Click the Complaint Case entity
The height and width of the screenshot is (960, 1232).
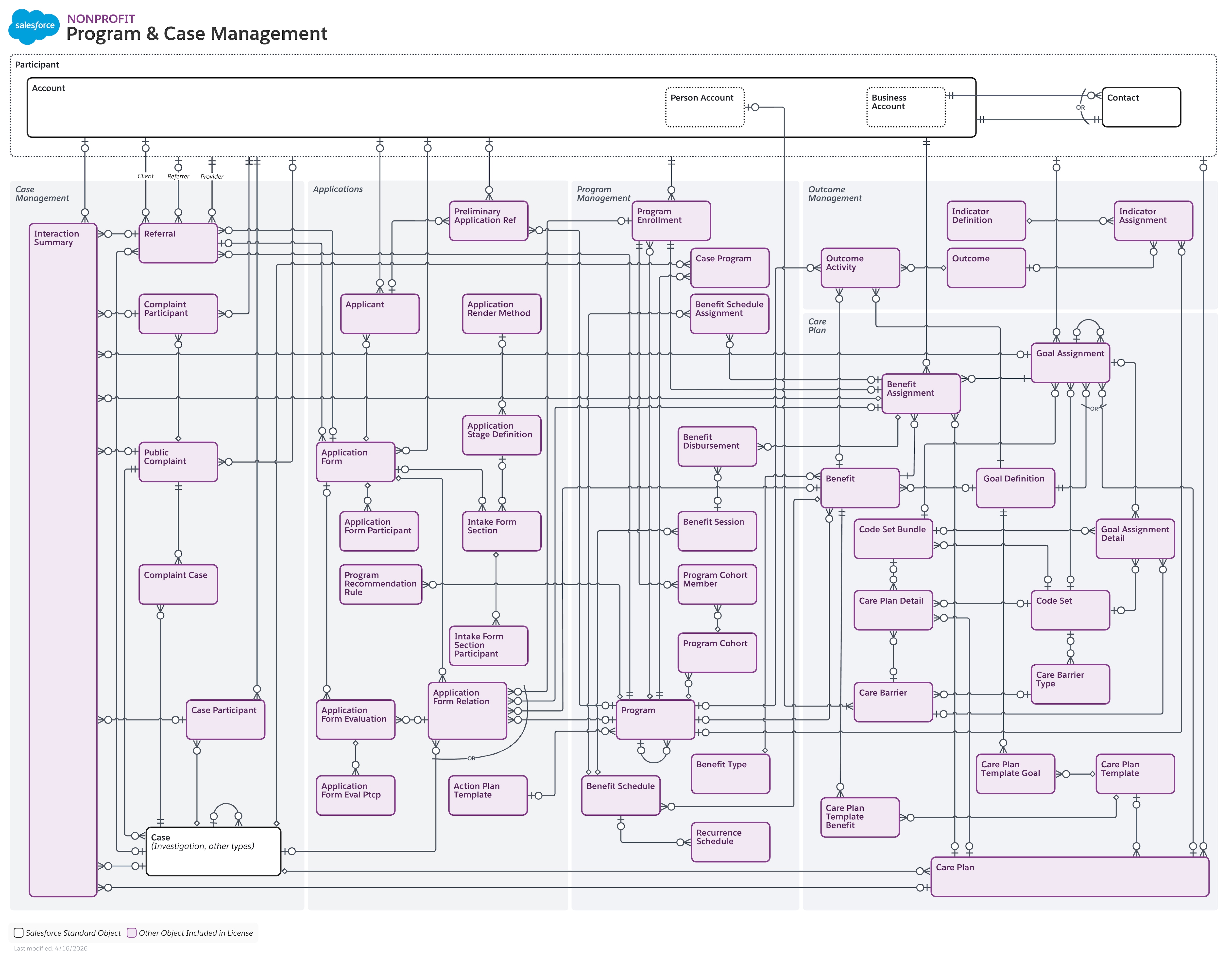click(178, 584)
